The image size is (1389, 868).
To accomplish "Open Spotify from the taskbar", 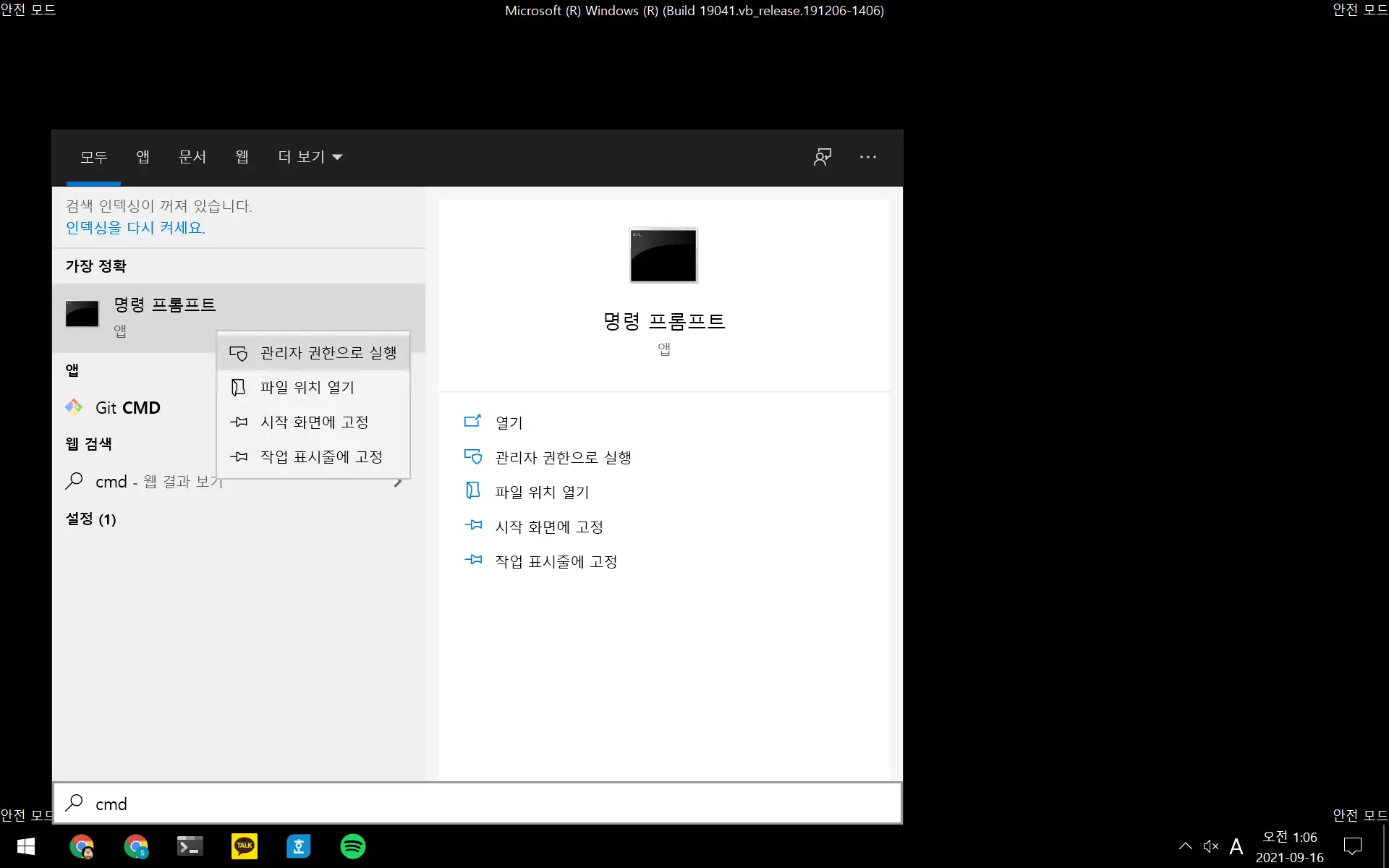I will click(x=353, y=846).
